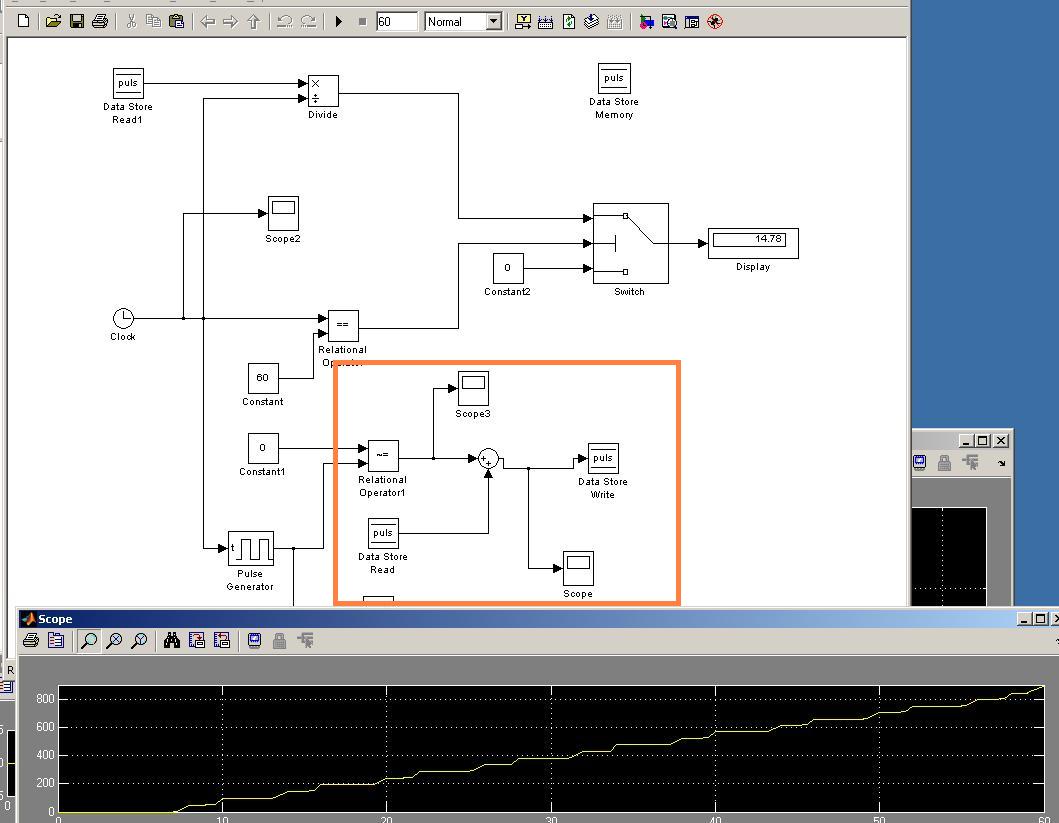Click the simulation stop time field
Viewport: 1059px width, 823px height.
(x=396, y=21)
